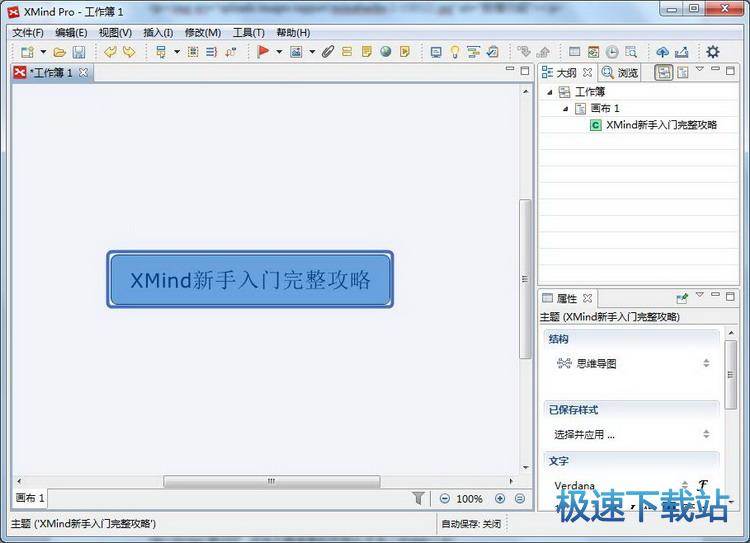This screenshot has height=543, width=750.
Task: Close the 工作簿 1 editor tab
Action: click(x=83, y=72)
